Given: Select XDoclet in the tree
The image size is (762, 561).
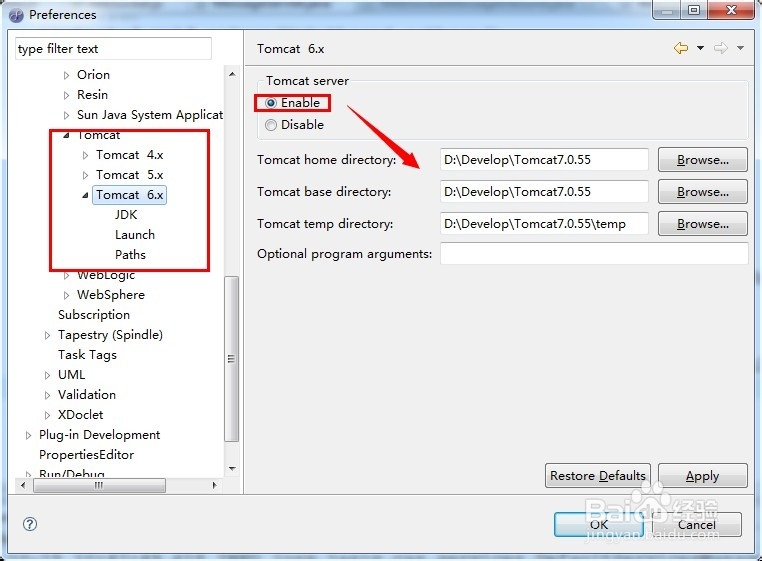Looking at the screenshot, I should tap(81, 415).
